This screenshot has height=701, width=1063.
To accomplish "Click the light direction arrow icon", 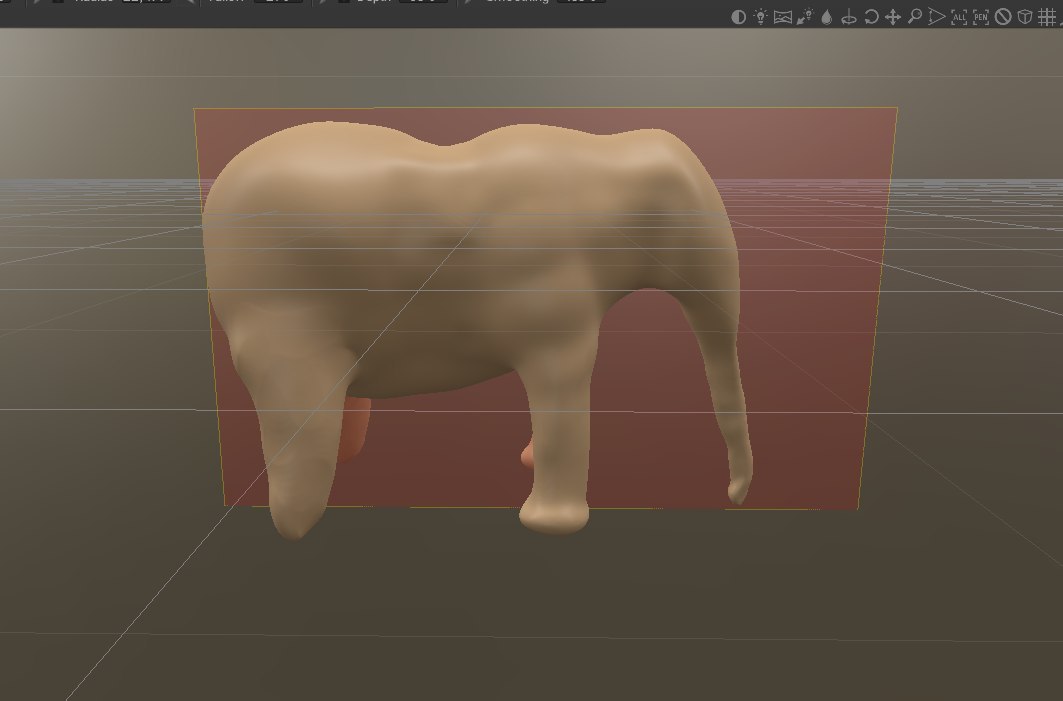I will click(x=805, y=17).
